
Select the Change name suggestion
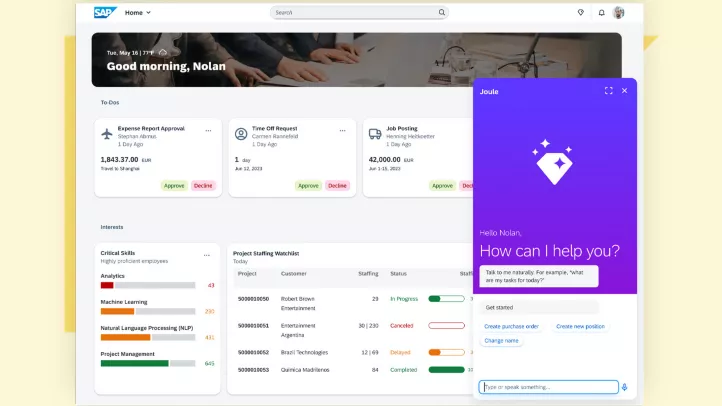point(502,341)
